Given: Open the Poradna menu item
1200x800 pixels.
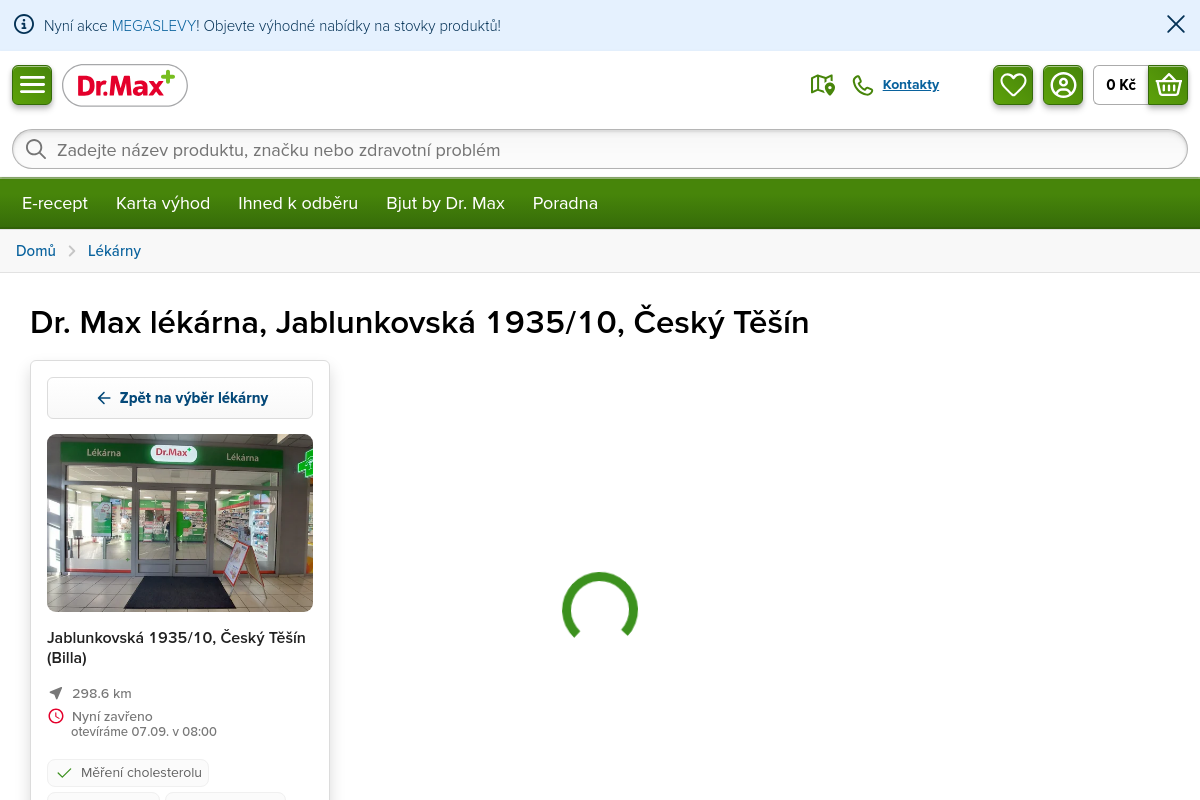Looking at the screenshot, I should point(565,203).
